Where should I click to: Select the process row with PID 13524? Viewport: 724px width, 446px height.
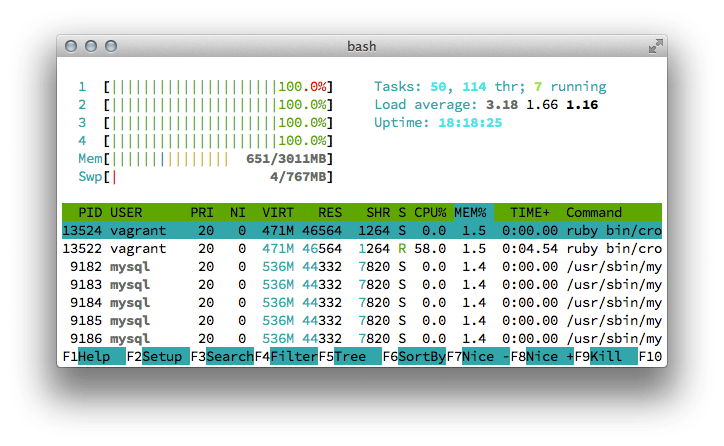point(362,230)
